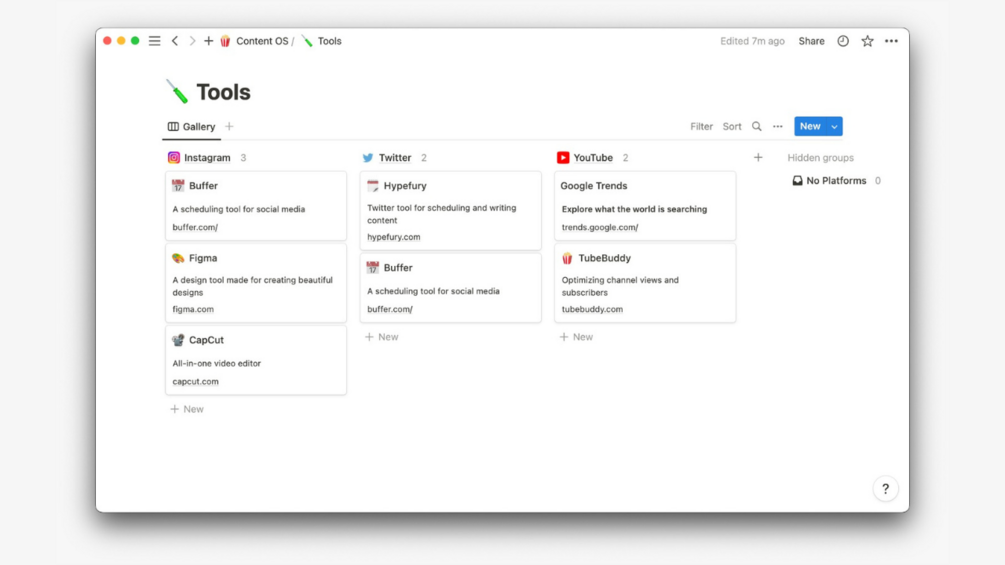Click the capcut.com link
This screenshot has width=1005, height=565.
195,381
